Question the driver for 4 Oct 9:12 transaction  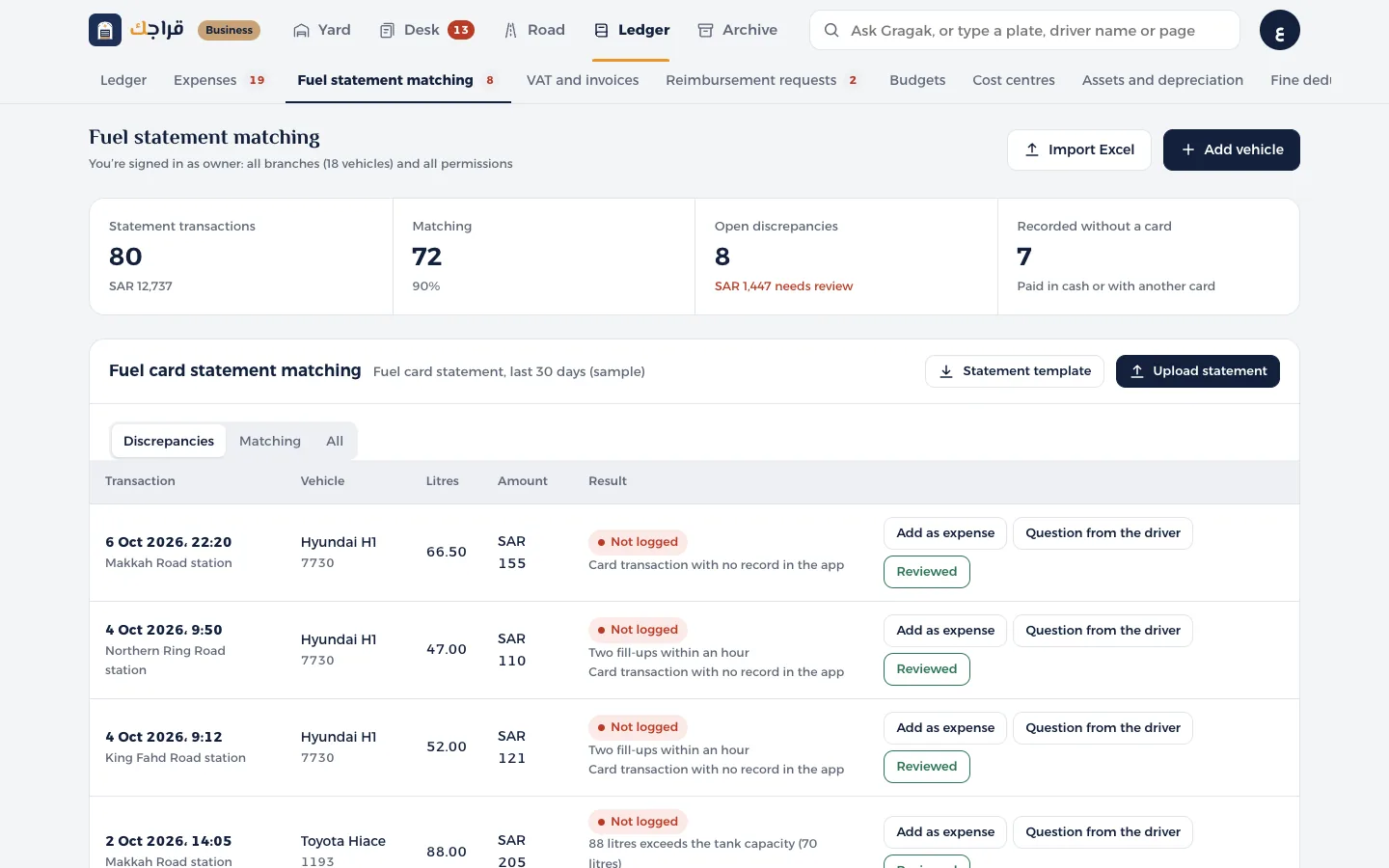(x=1103, y=728)
